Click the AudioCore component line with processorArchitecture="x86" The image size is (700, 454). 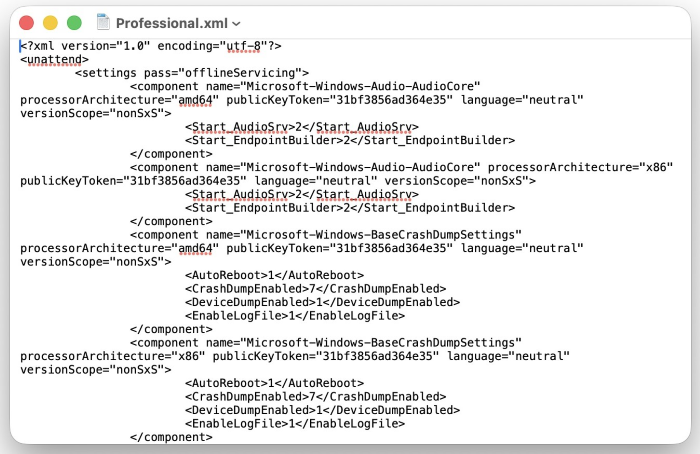(x=401, y=167)
